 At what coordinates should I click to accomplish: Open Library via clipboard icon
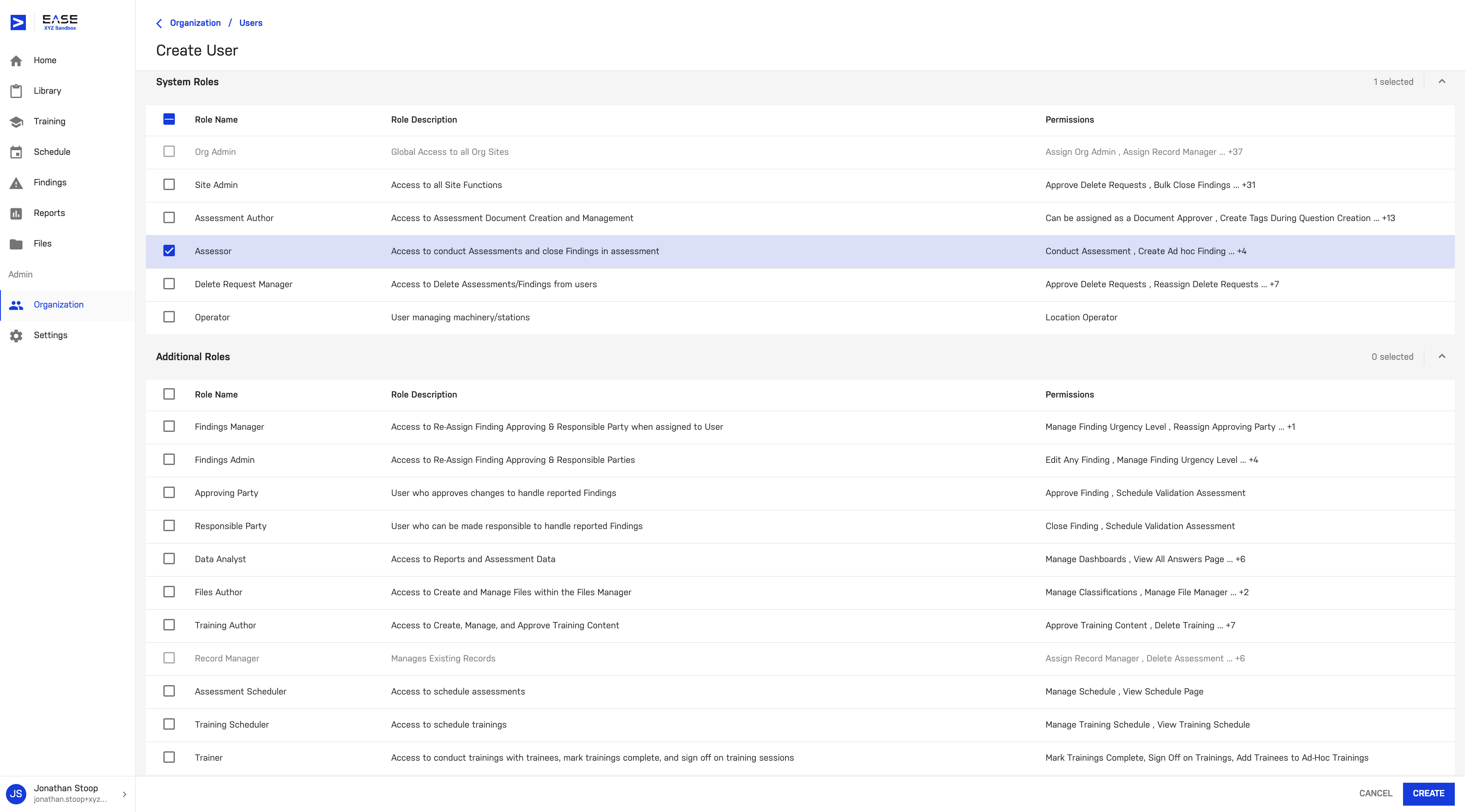[x=16, y=91]
